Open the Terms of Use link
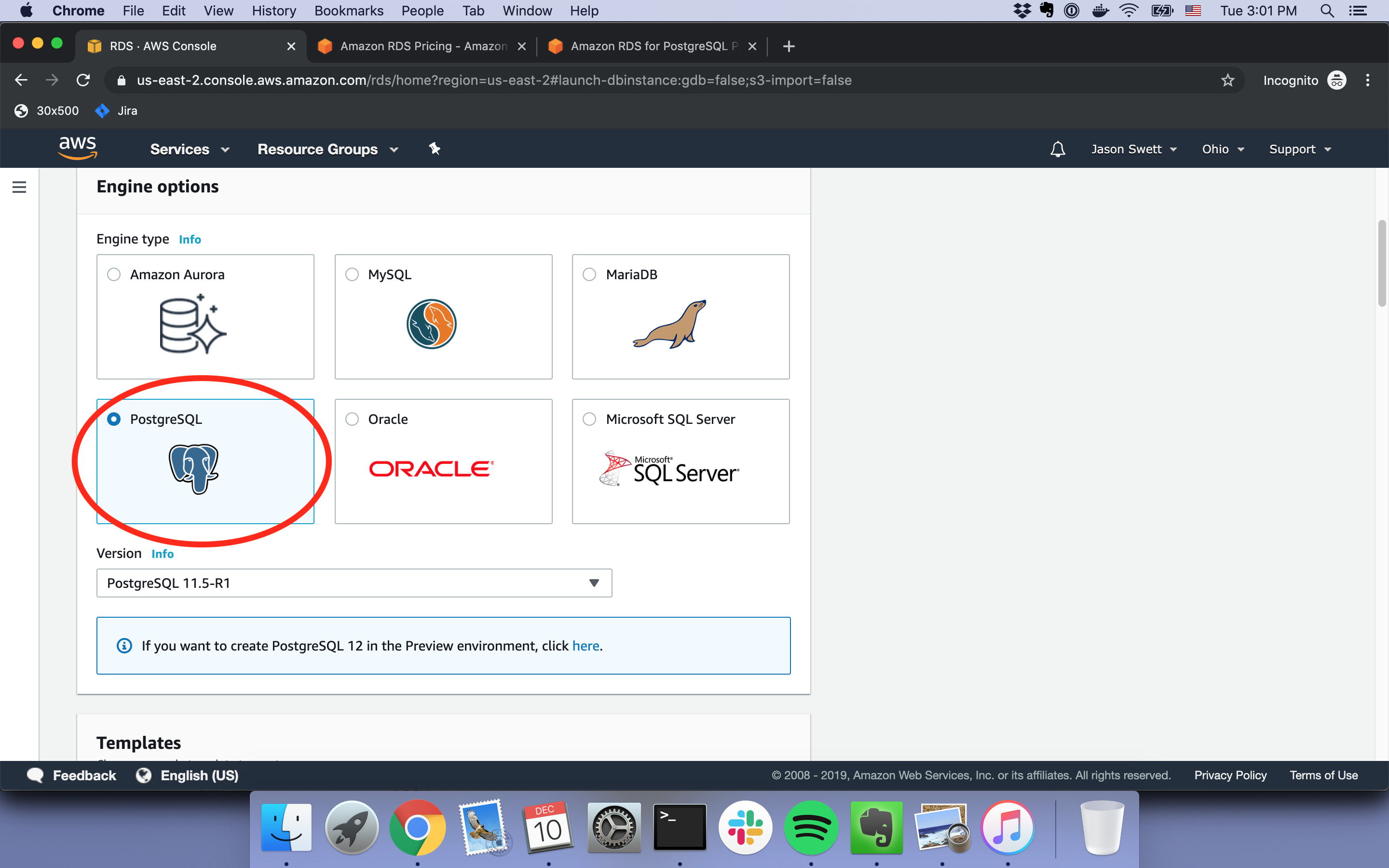Image resolution: width=1389 pixels, height=868 pixels. 1323,775
